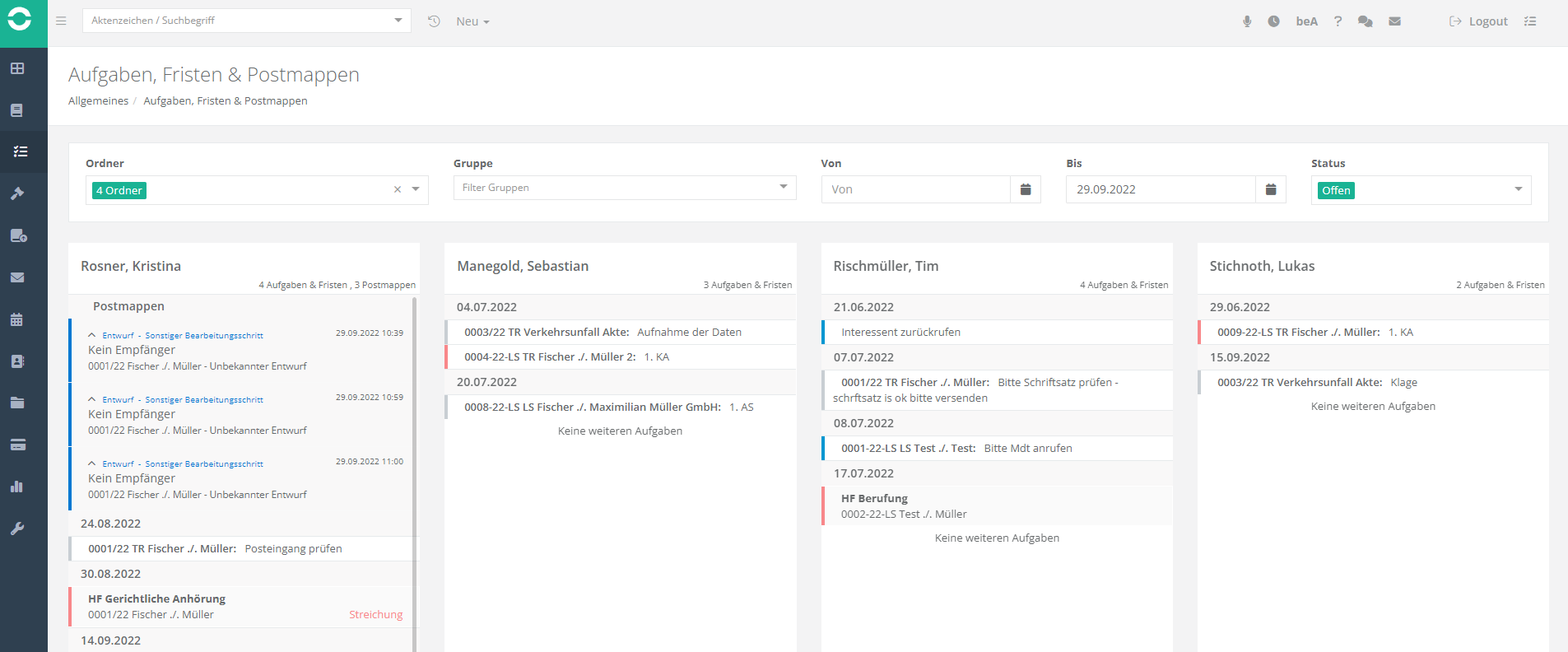Click the history icon beside the search box

(x=434, y=21)
